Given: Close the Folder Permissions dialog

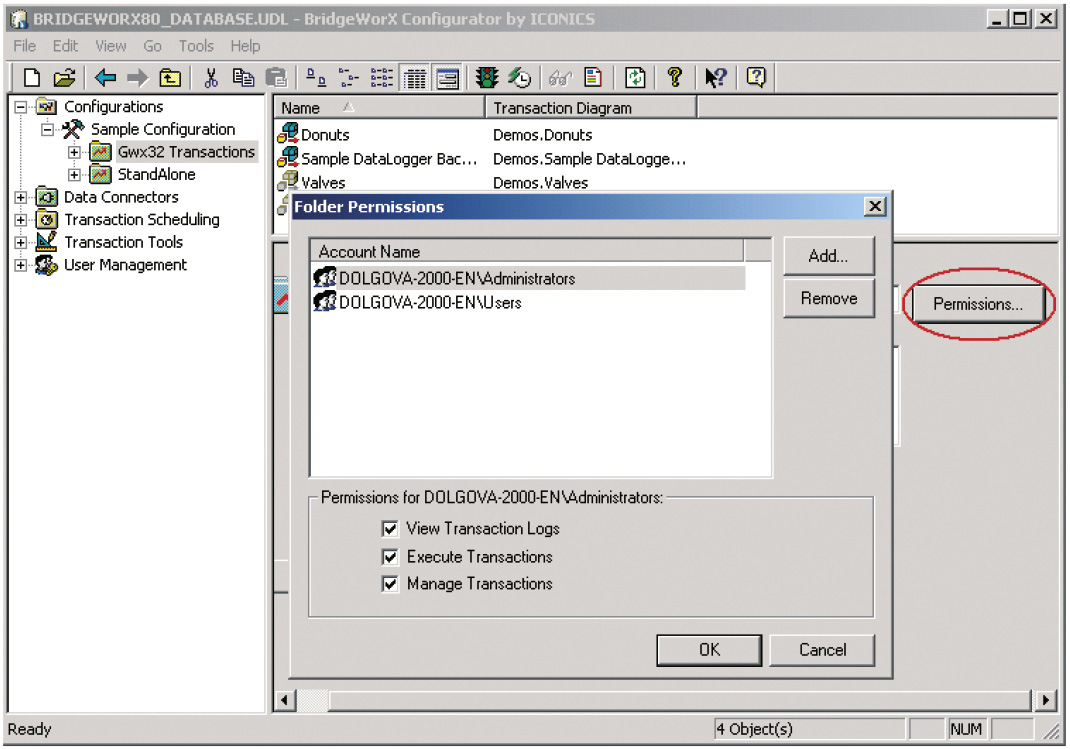Looking at the screenshot, I should (875, 206).
